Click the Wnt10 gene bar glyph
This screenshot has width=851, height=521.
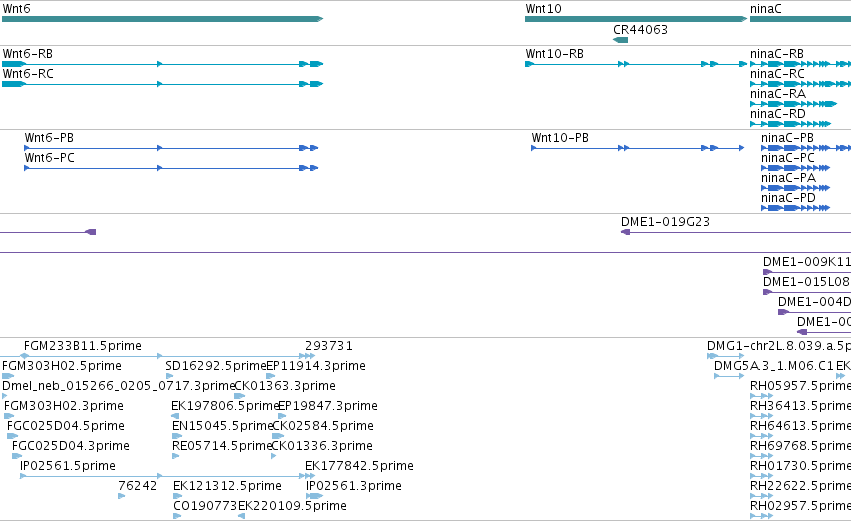coord(636,19)
